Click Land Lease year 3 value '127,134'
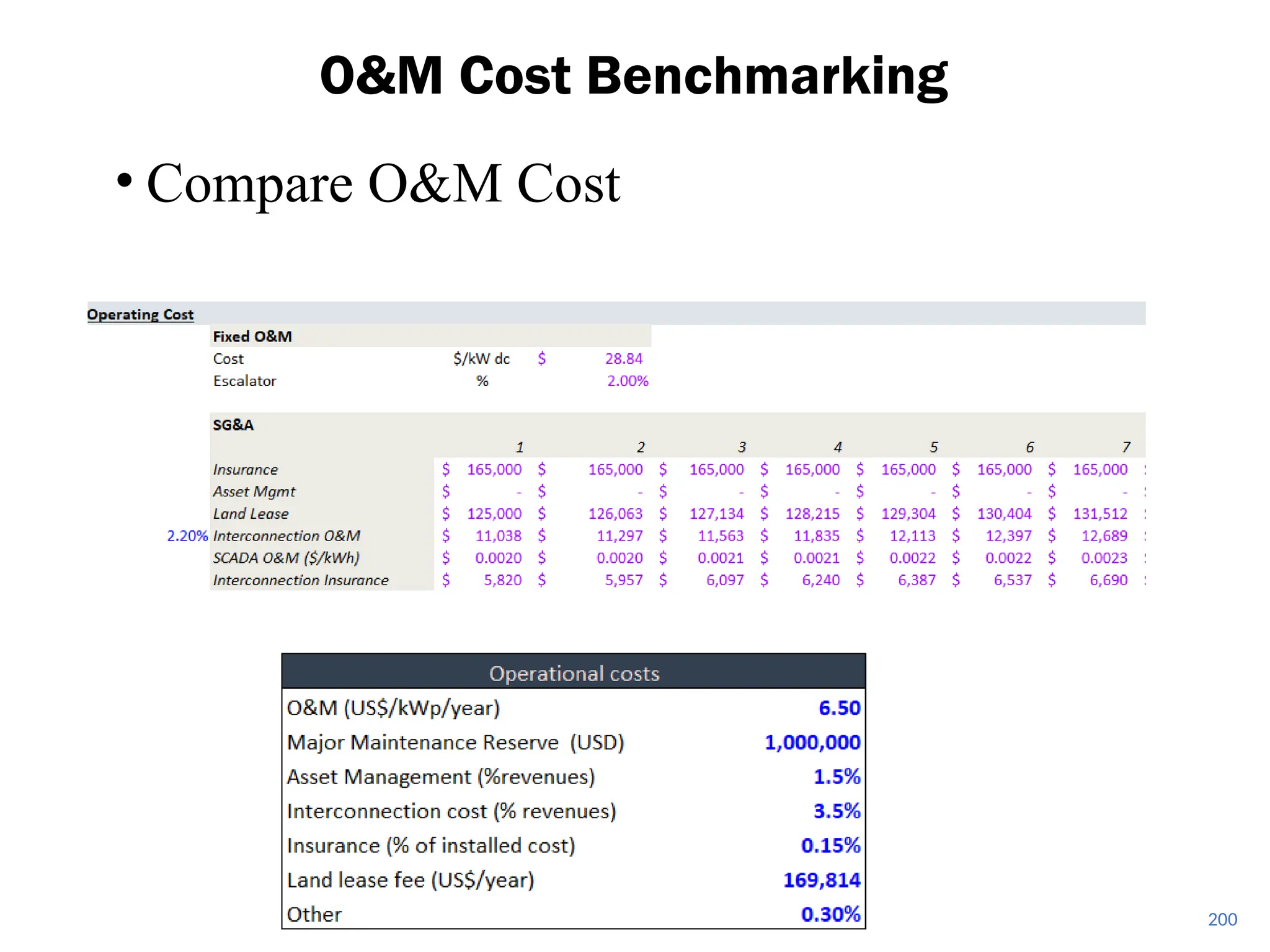The height and width of the screenshot is (952, 1270). click(x=717, y=514)
